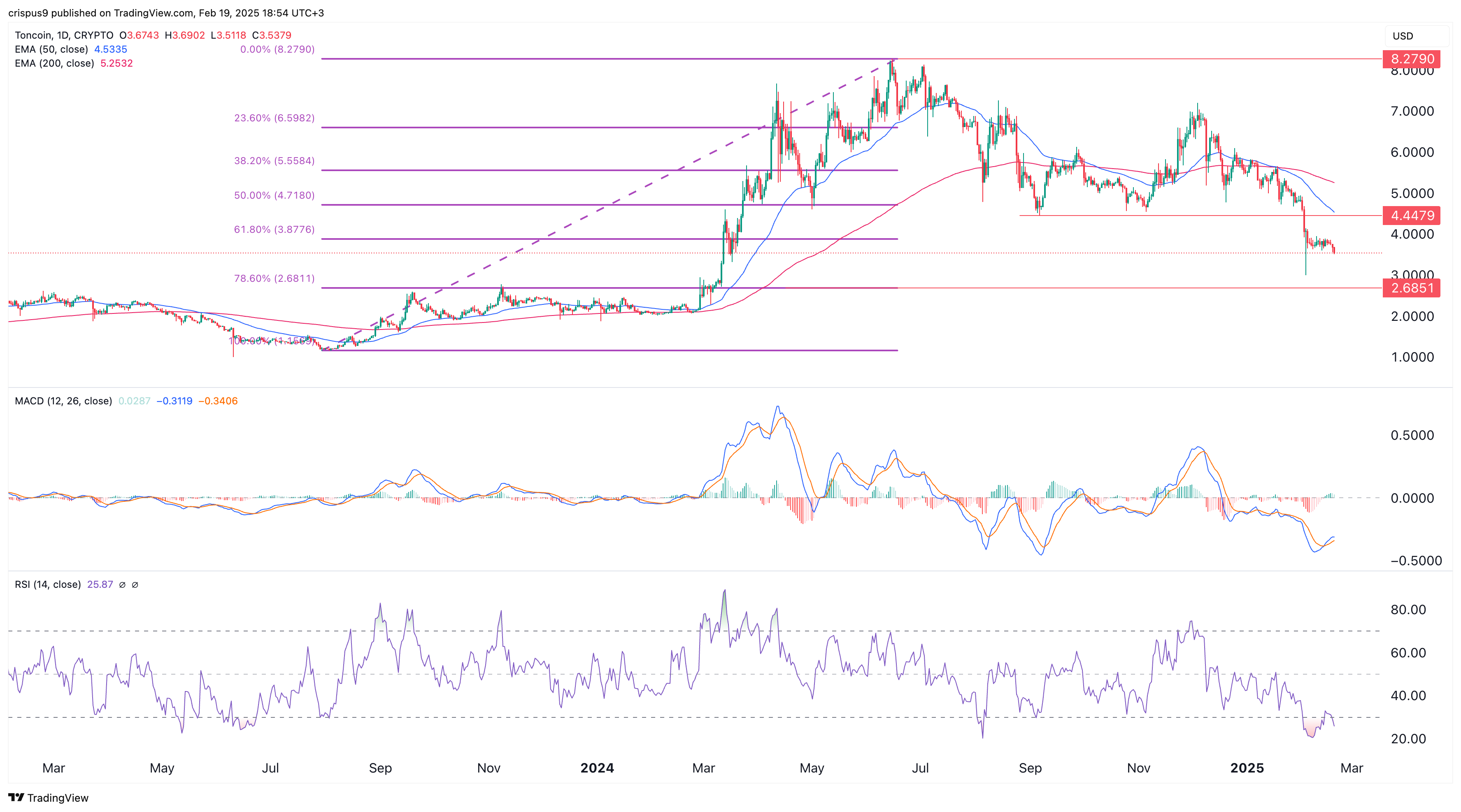Click the 7.0000 price axis label
Image resolution: width=1461 pixels, height=812 pixels.
1412,111
